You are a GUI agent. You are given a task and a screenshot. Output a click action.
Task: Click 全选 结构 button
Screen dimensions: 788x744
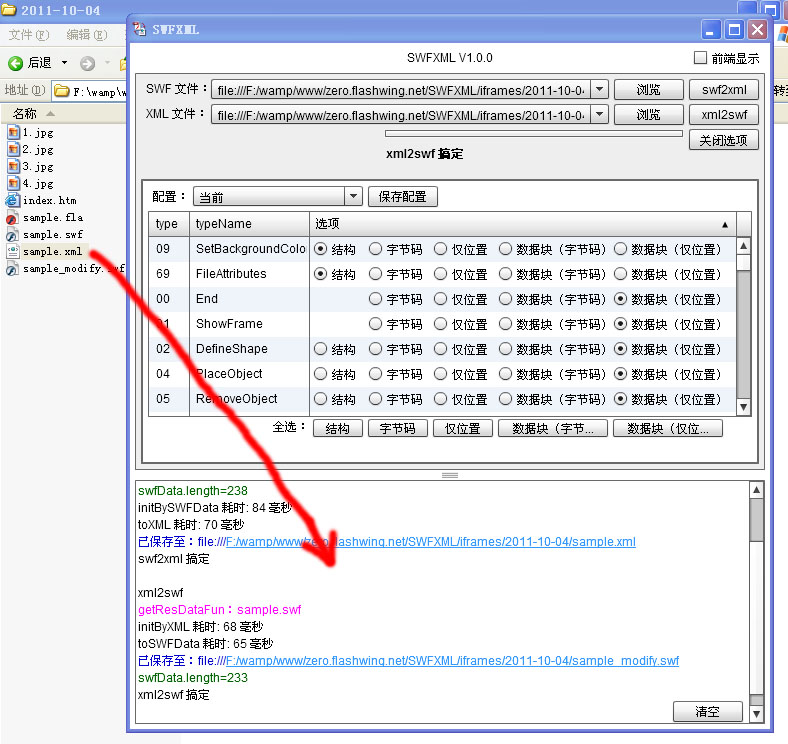pyautogui.click(x=338, y=428)
